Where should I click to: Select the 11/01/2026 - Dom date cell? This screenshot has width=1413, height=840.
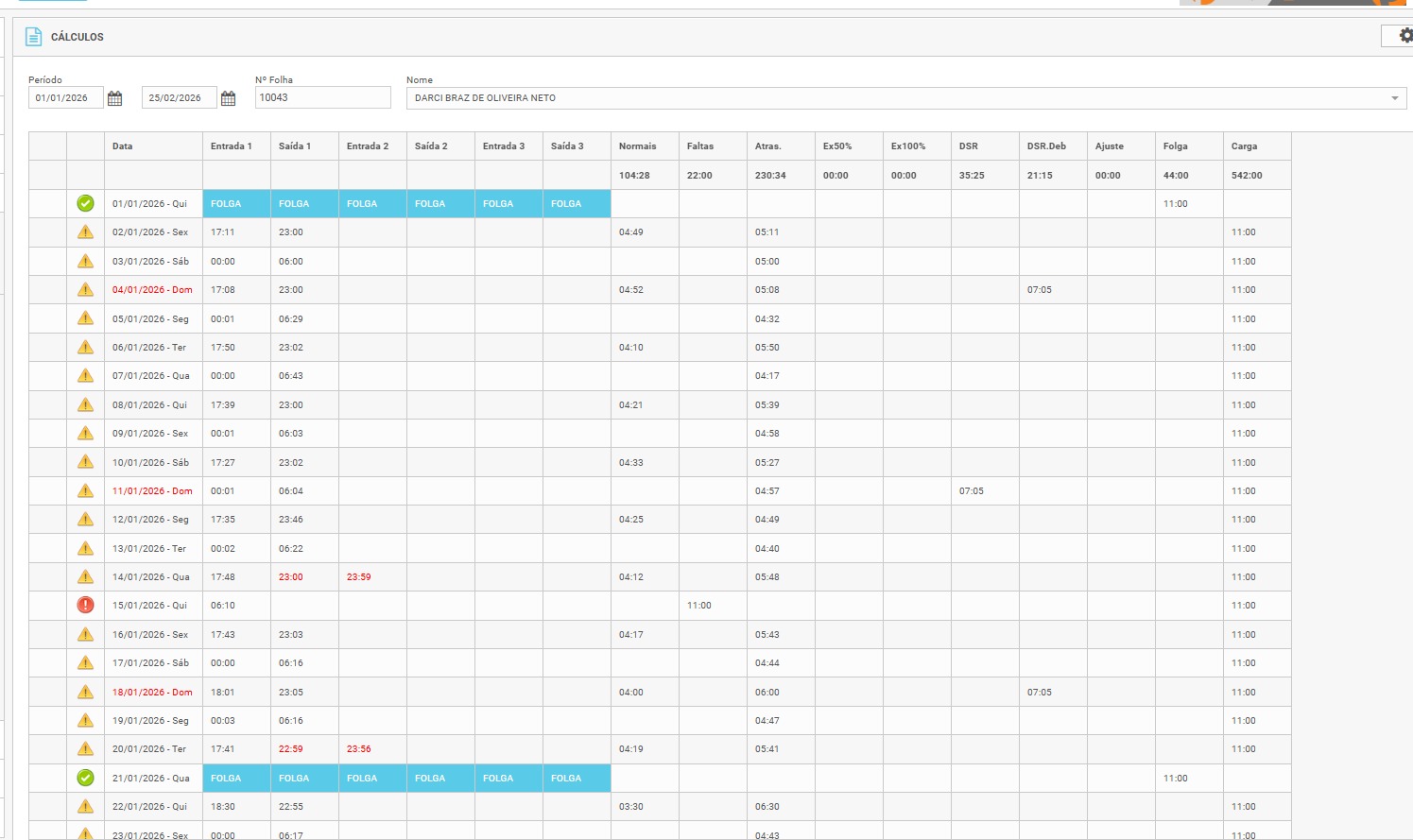152,491
